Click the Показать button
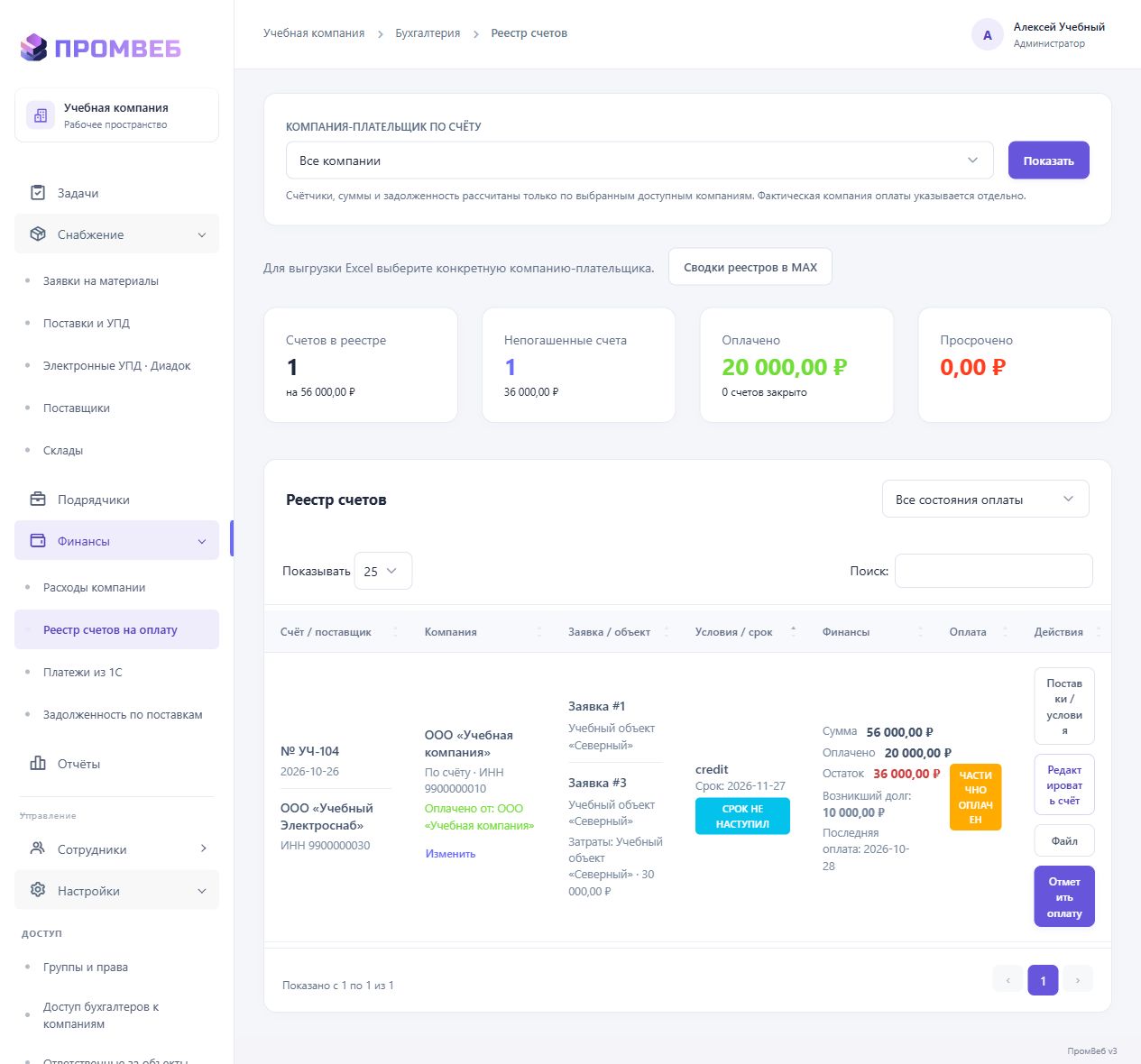Viewport: 1141px width, 1064px height. pos(1048,161)
